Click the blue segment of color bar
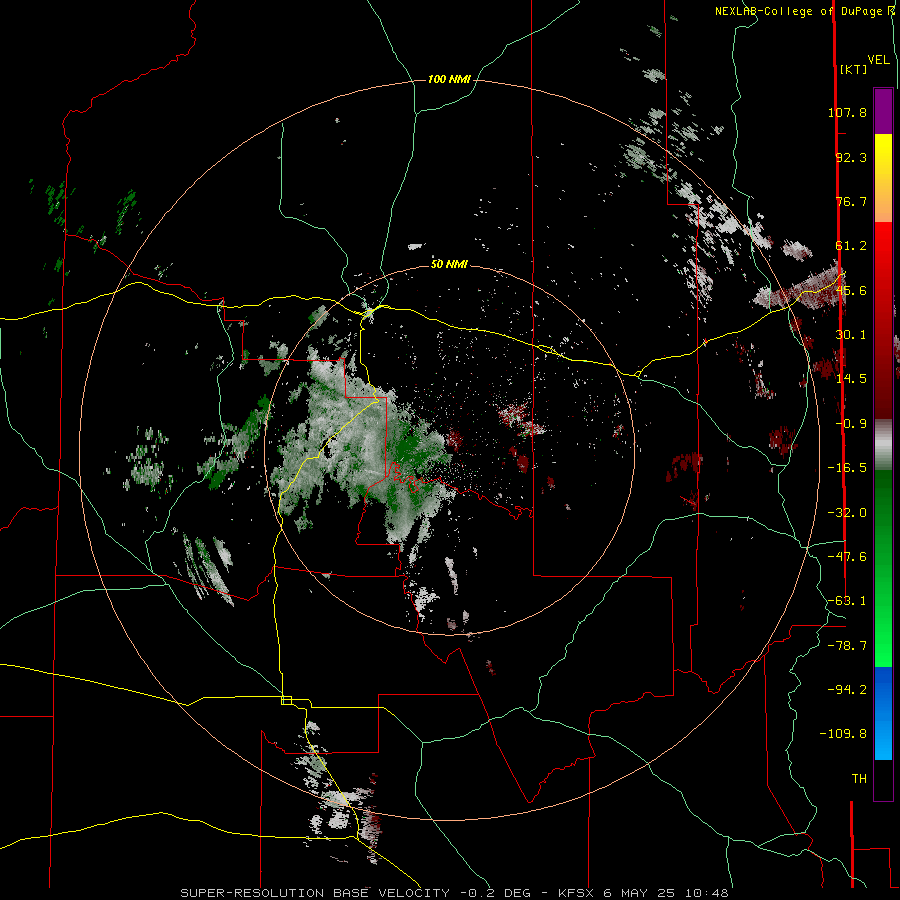Image resolution: width=900 pixels, height=900 pixels. 883,713
